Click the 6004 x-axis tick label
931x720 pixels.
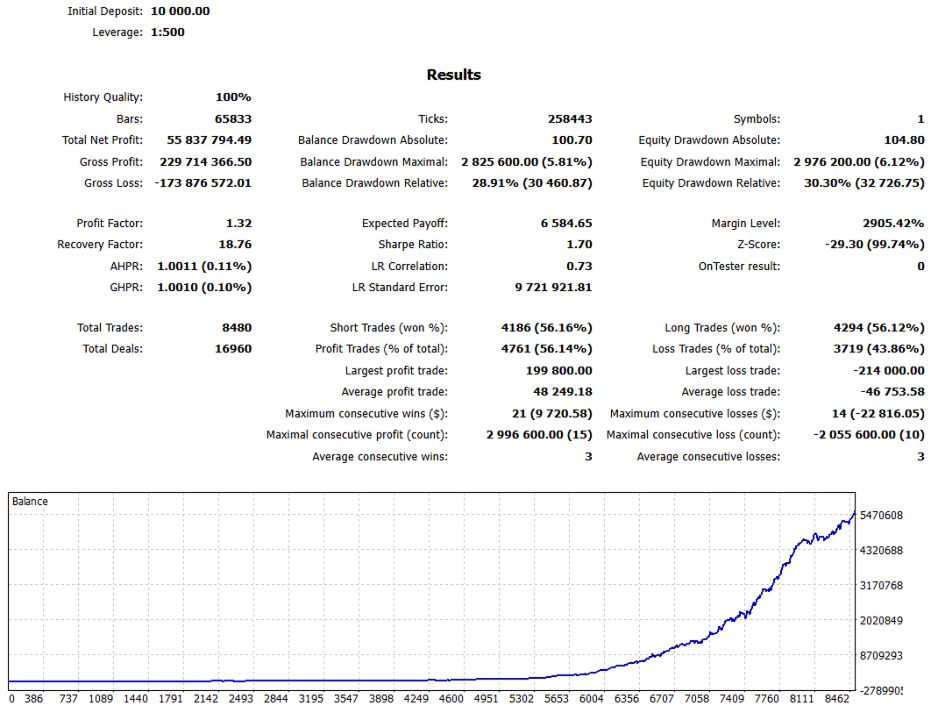[x=591, y=699]
